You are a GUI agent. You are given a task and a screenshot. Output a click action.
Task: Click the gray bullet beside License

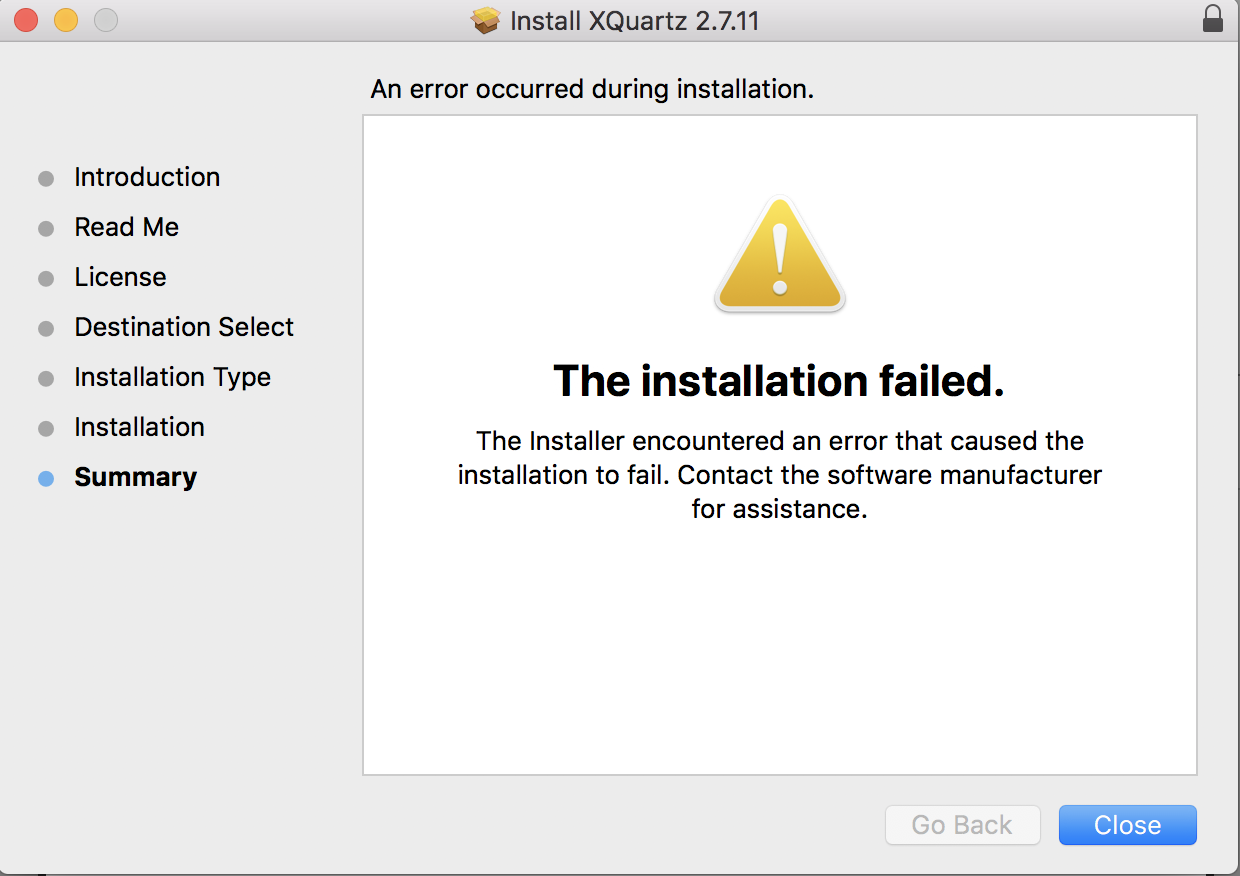pyautogui.click(x=46, y=279)
